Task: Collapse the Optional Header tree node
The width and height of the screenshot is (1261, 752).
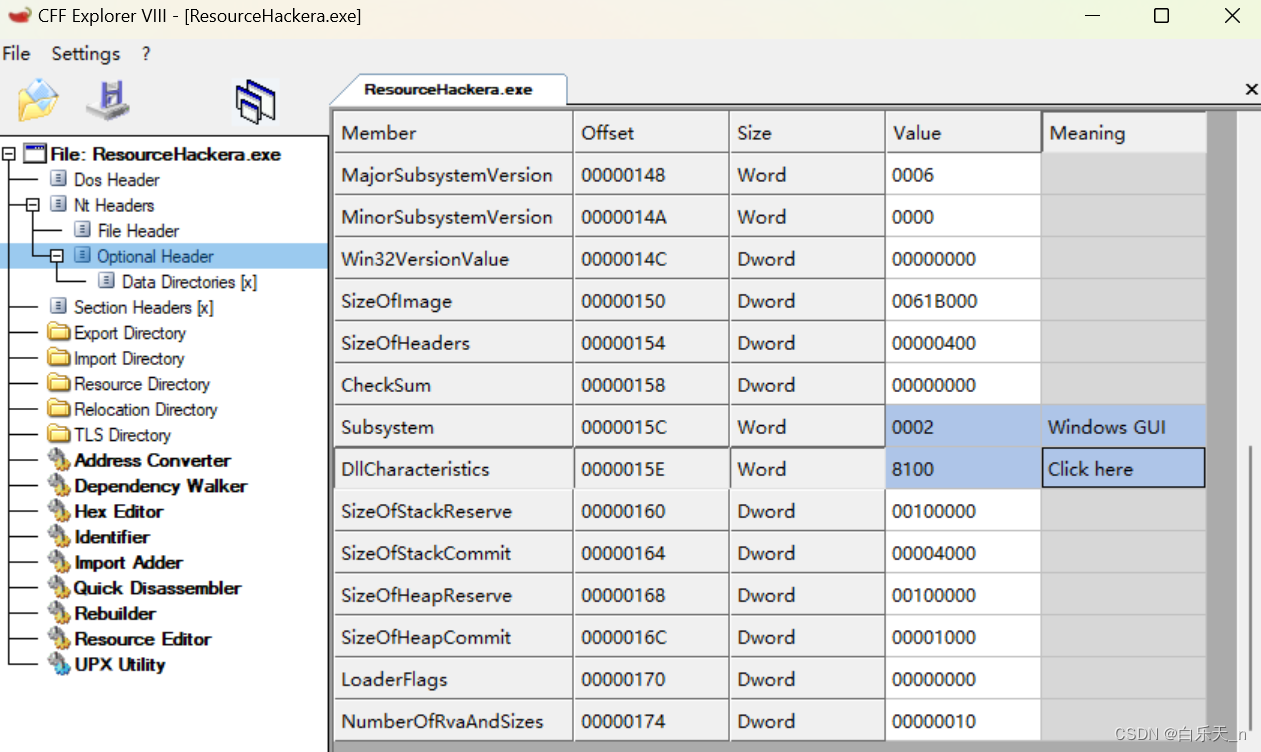Action: [56, 256]
